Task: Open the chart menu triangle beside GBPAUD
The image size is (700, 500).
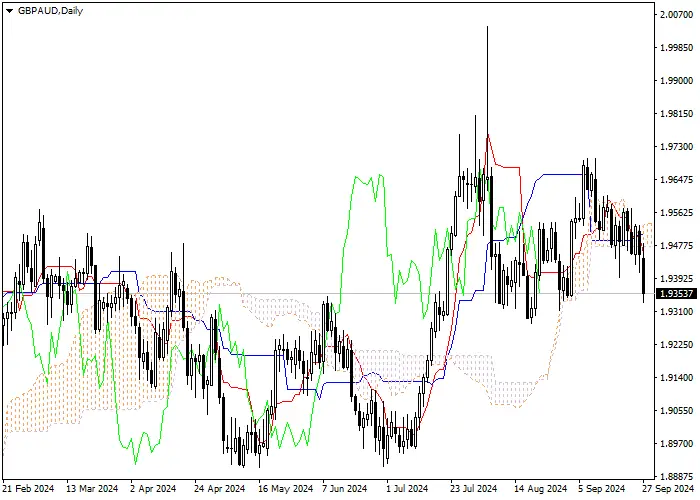Action: pos(9,11)
